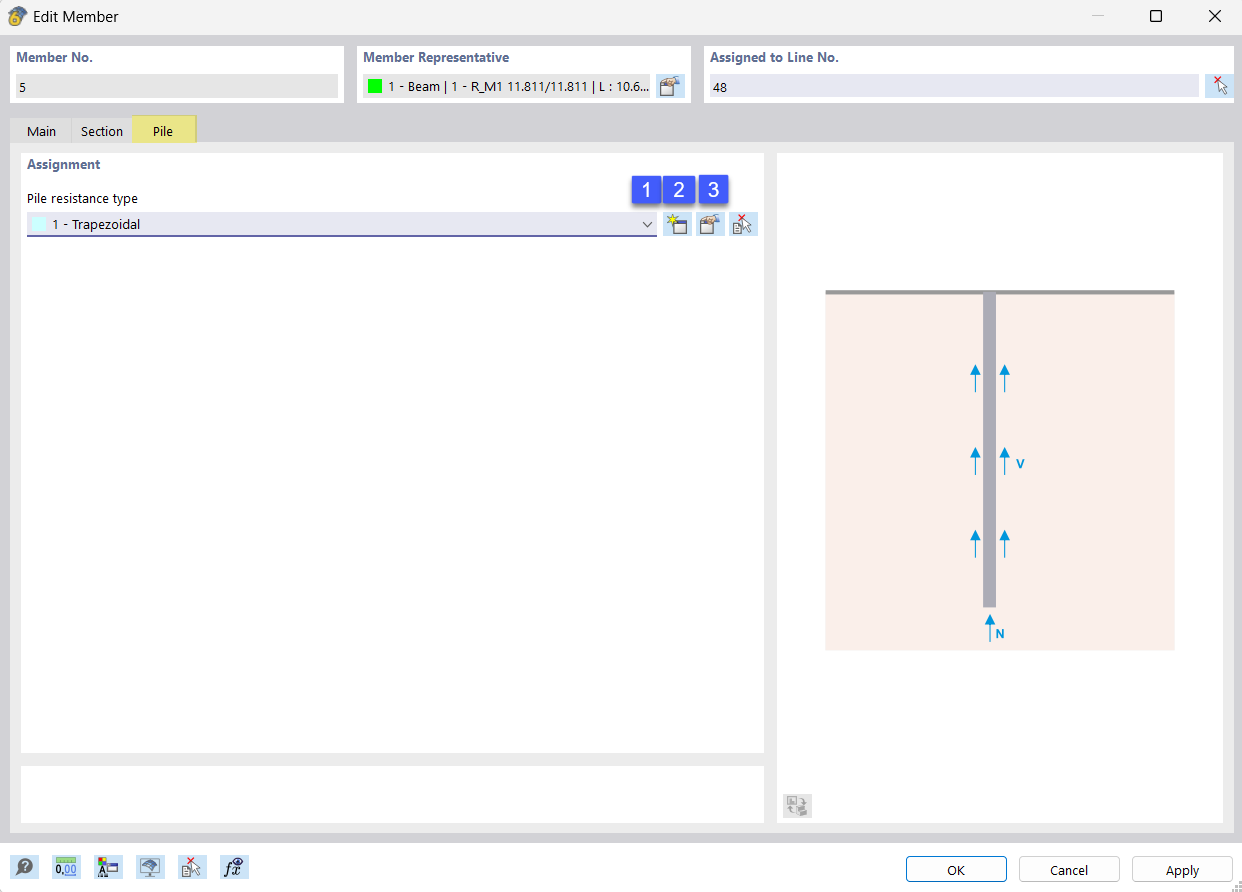Click the delete-object icon in the bottom toolbar

[192, 867]
